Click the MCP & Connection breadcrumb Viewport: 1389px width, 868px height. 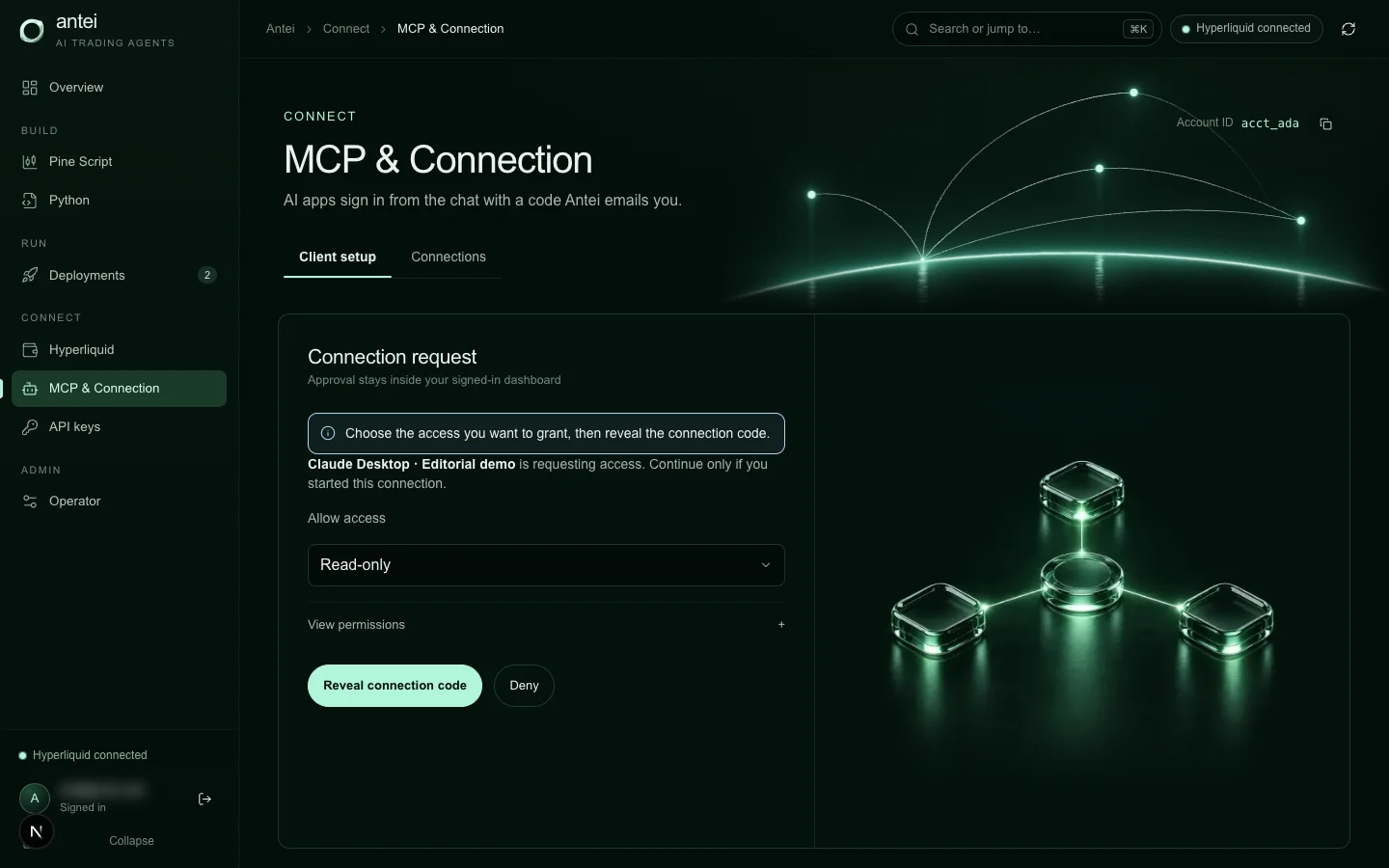[x=450, y=29]
